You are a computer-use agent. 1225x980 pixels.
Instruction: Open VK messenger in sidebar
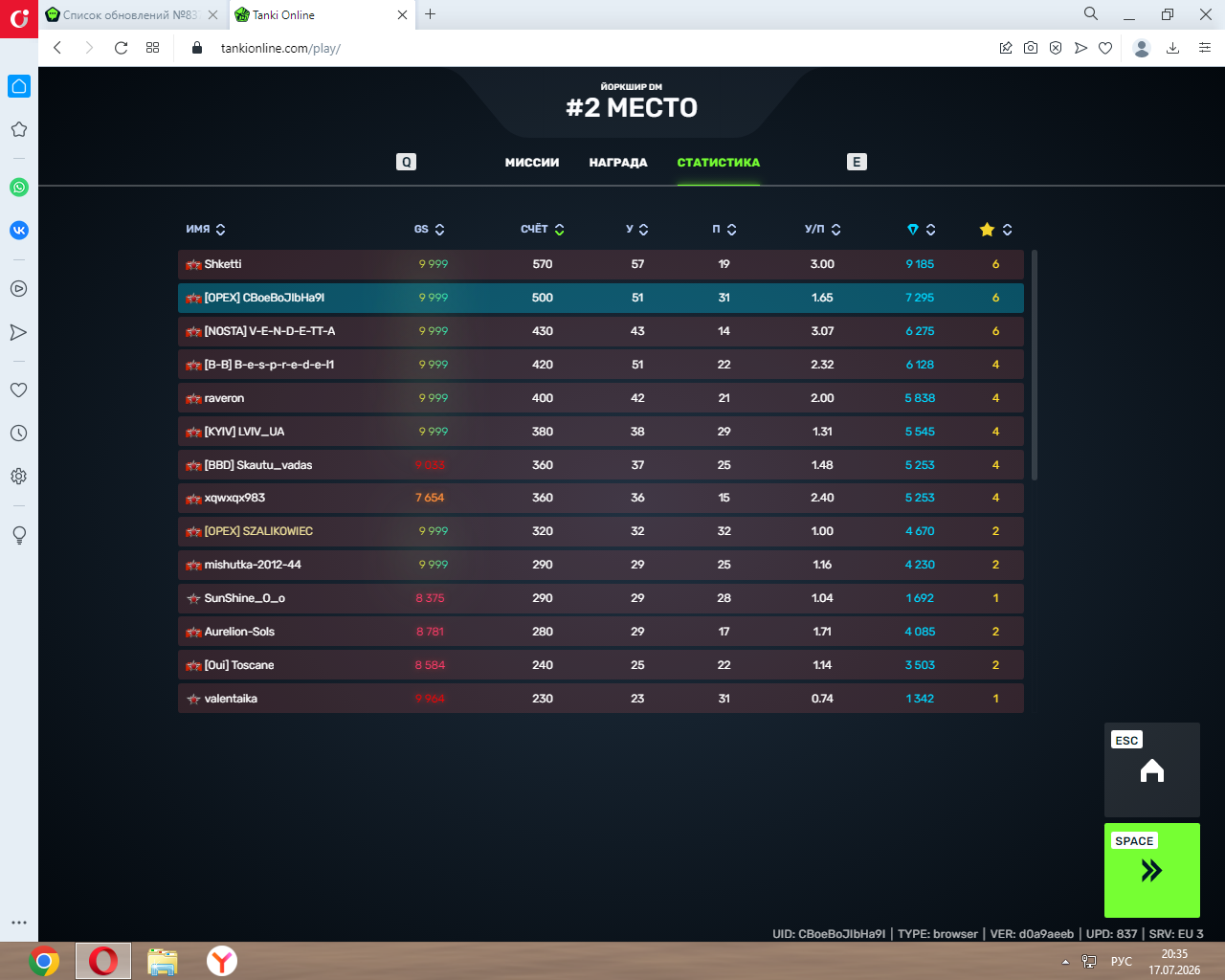pos(19,231)
